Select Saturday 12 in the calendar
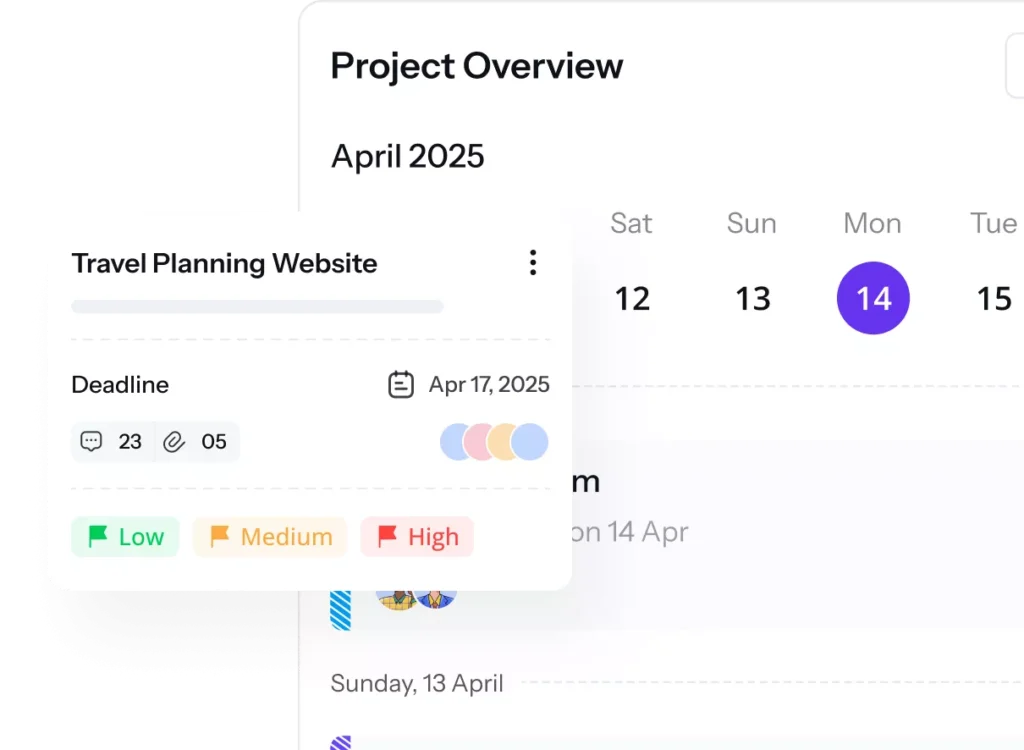1024x750 pixels. point(632,299)
